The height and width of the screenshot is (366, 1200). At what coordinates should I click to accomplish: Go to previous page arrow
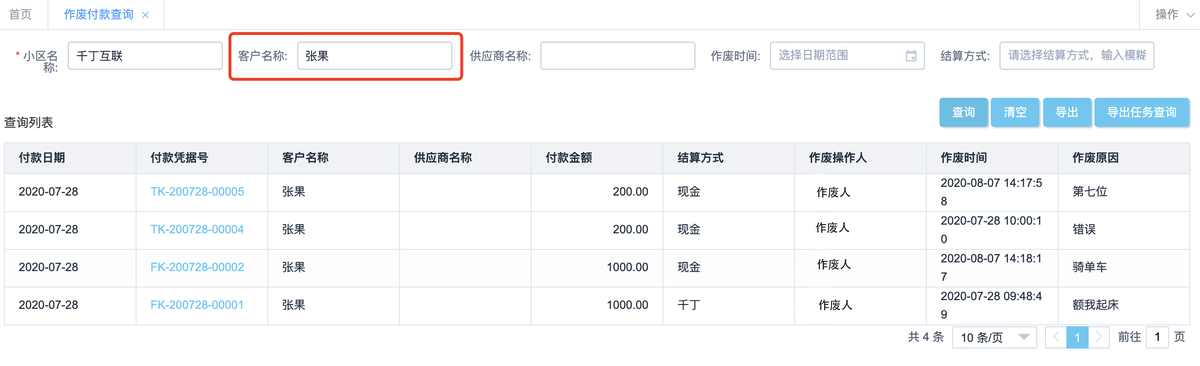[1055, 338]
